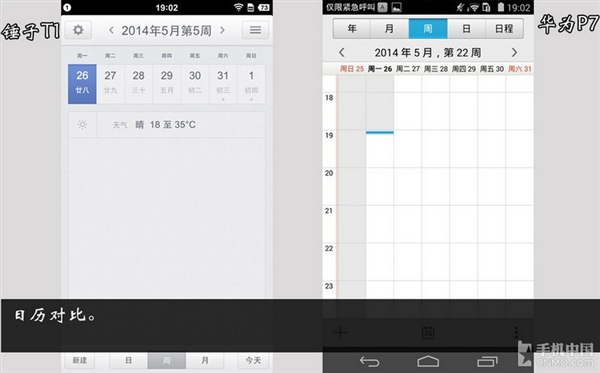Tap the sun weather icon
Image resolution: width=600 pixels, height=373 pixels.
82,125
